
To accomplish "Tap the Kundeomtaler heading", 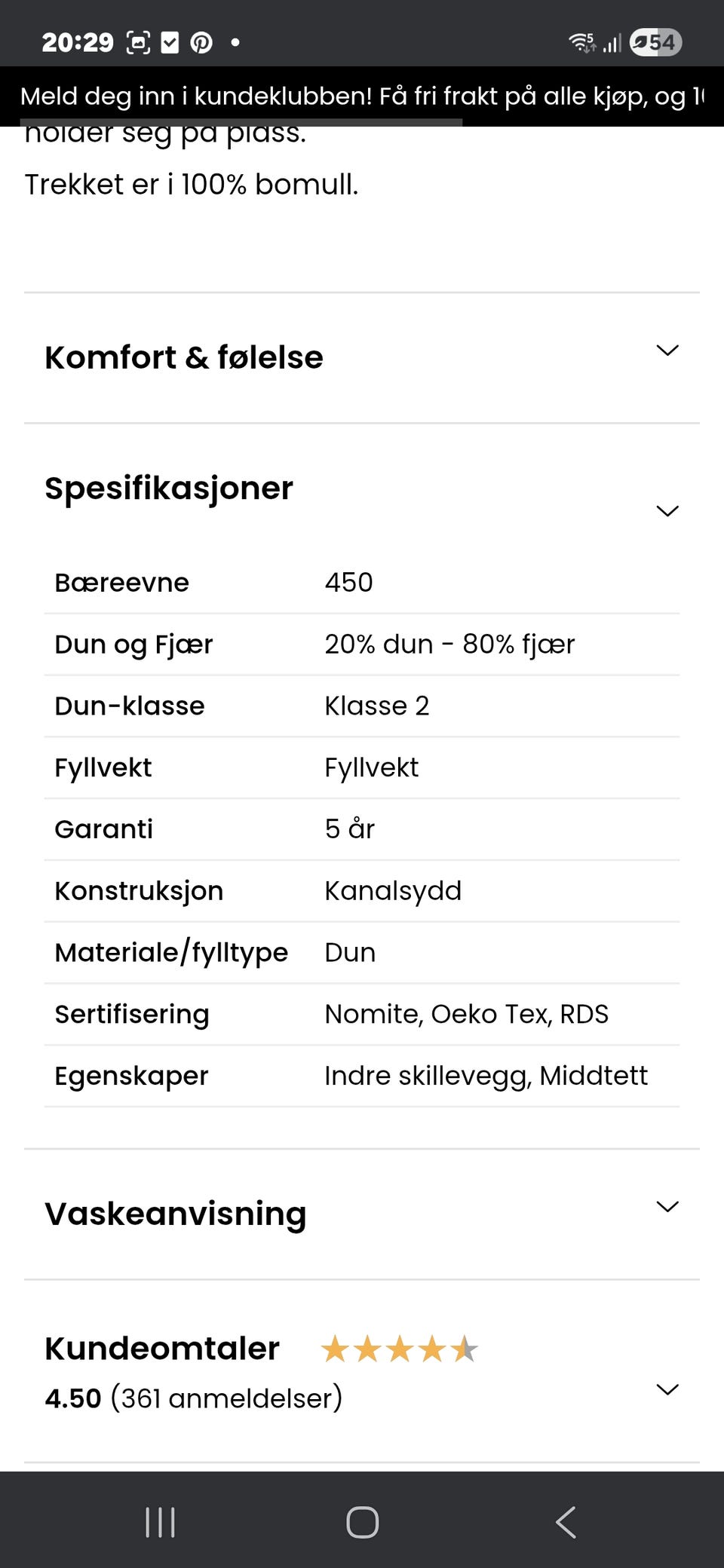I will click(162, 1349).
